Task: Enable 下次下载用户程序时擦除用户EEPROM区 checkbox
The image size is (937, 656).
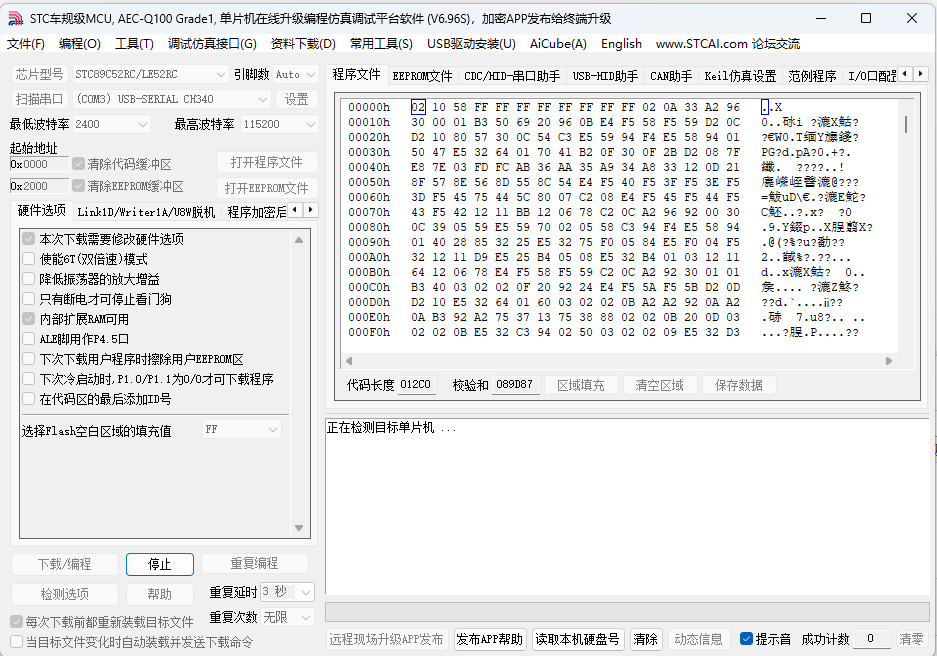Action: 29,359
